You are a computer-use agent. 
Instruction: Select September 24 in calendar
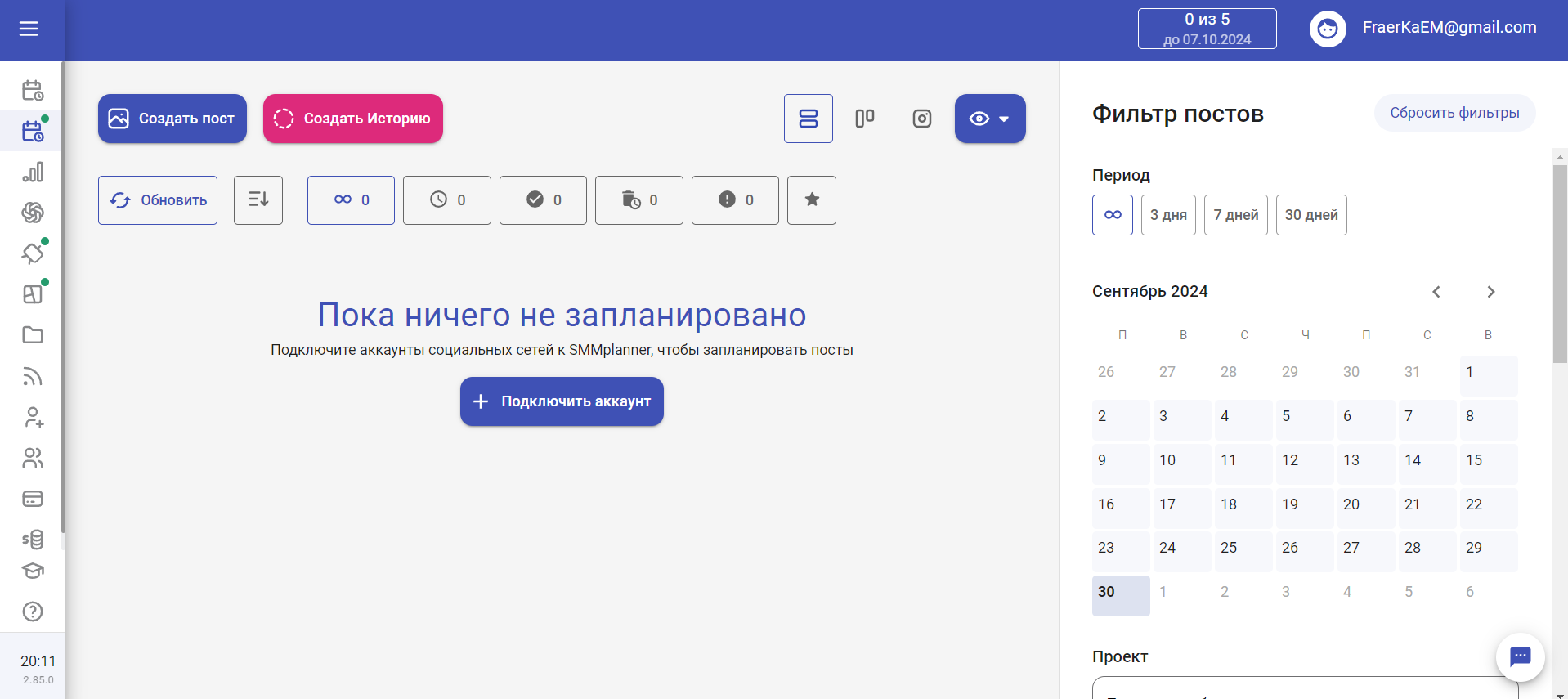pyautogui.click(x=1182, y=552)
